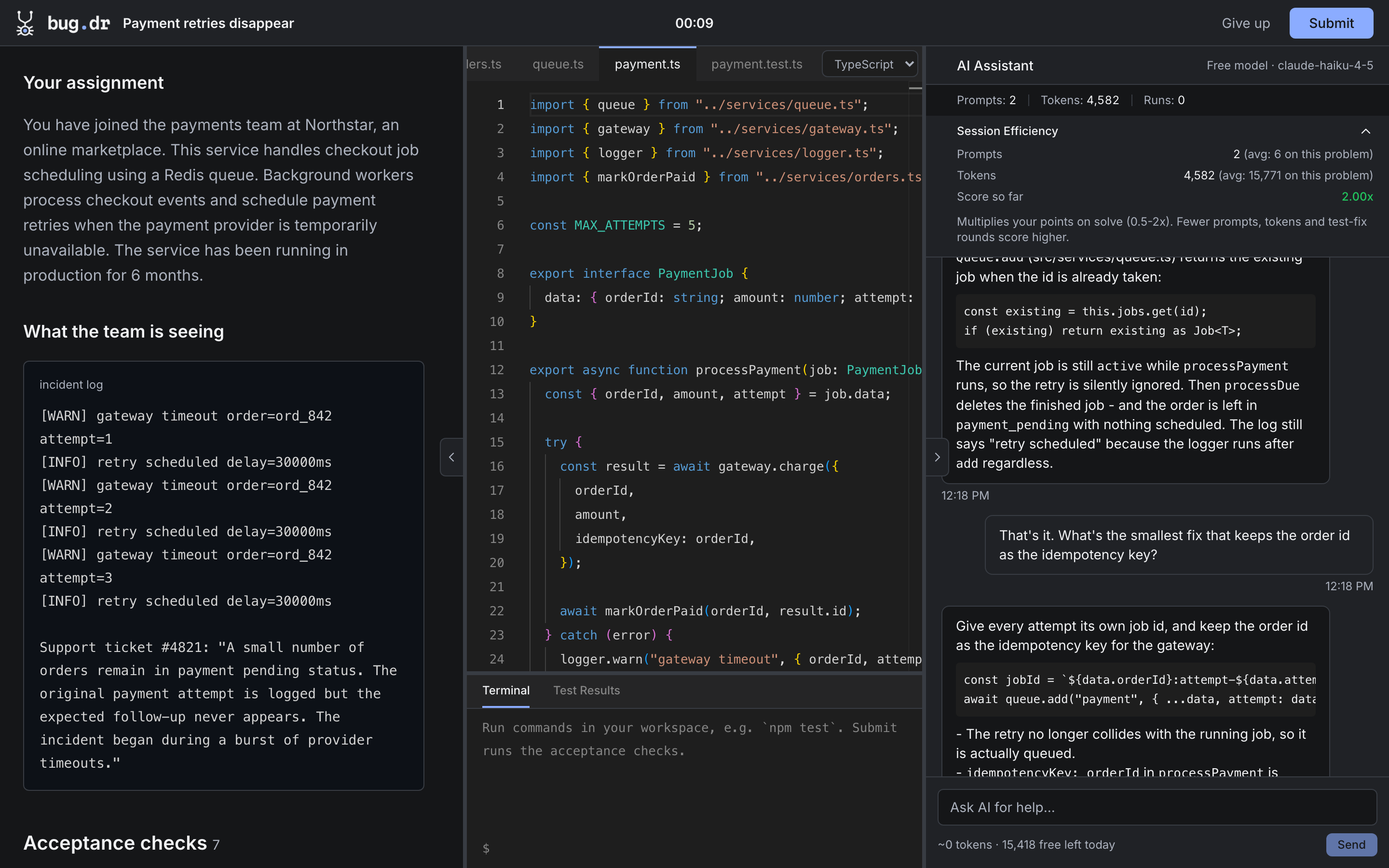Screen dimensions: 1389x868
Task: Send the AI prompt
Action: (x=1351, y=844)
